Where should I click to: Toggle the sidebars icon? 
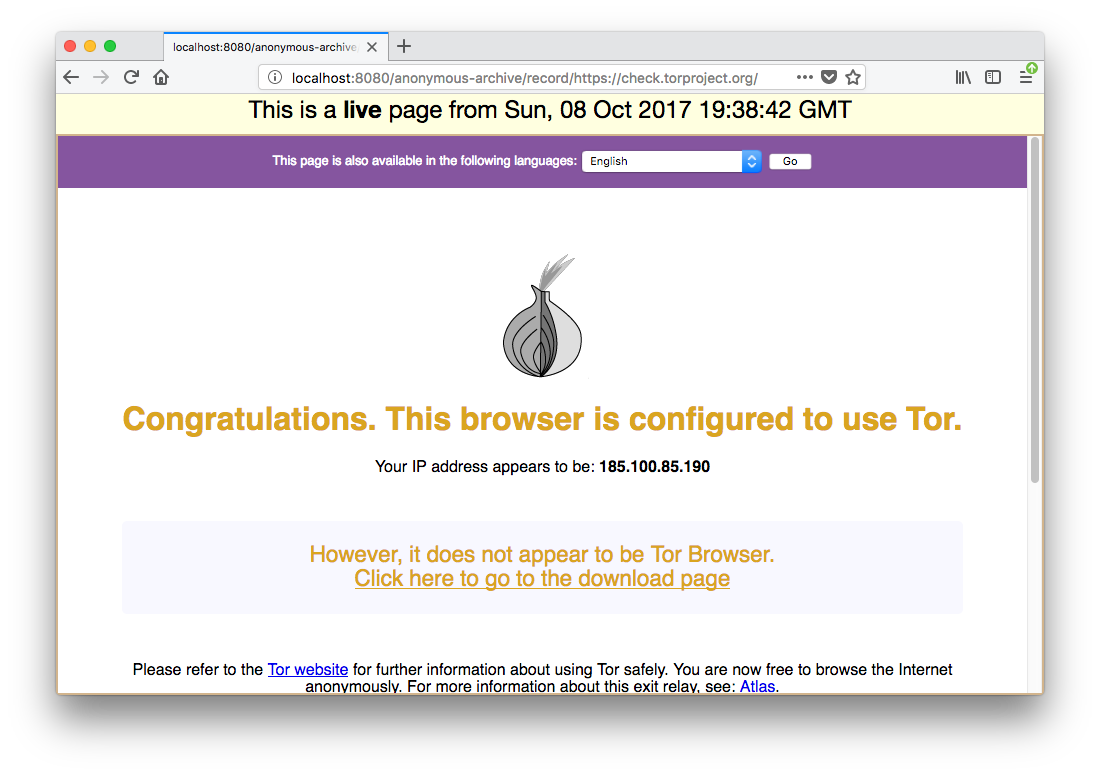click(993, 77)
